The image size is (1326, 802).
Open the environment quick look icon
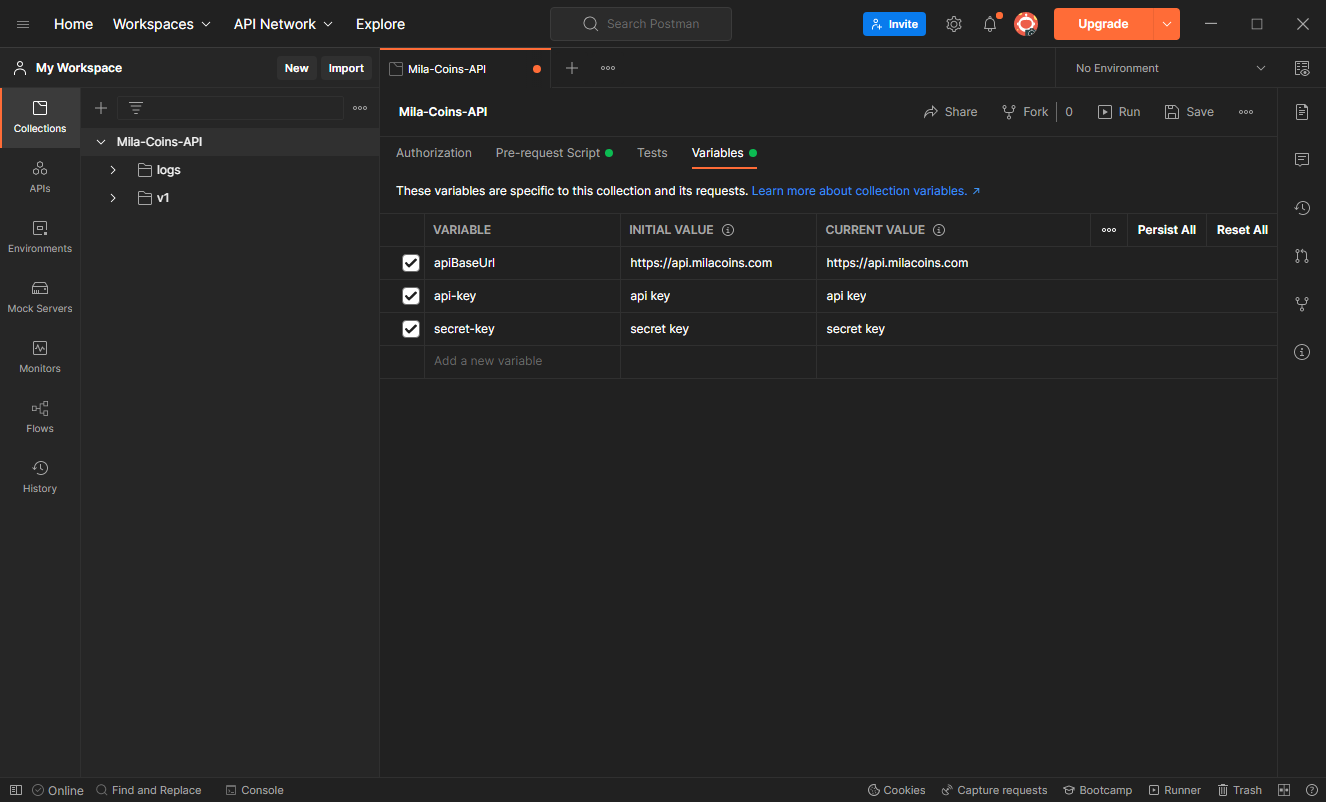click(1302, 68)
